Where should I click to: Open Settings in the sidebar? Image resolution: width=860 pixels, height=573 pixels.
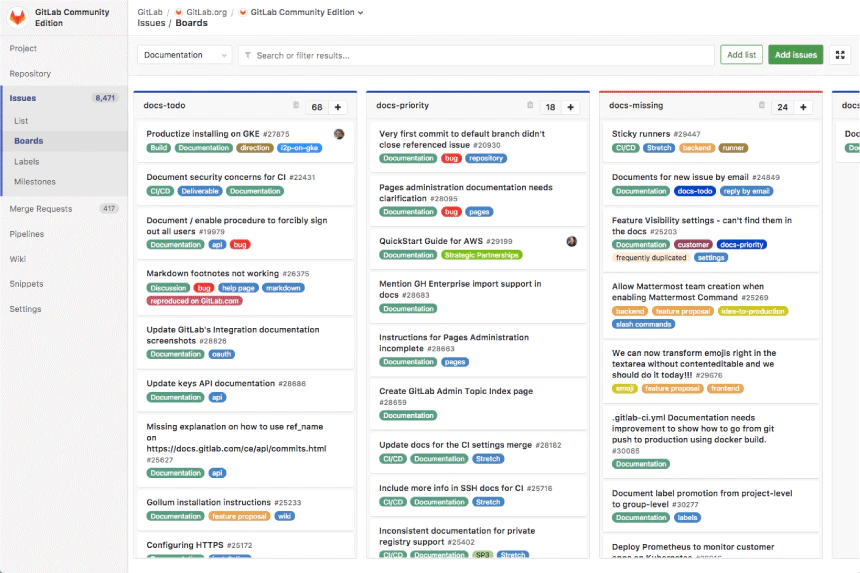coord(25,309)
